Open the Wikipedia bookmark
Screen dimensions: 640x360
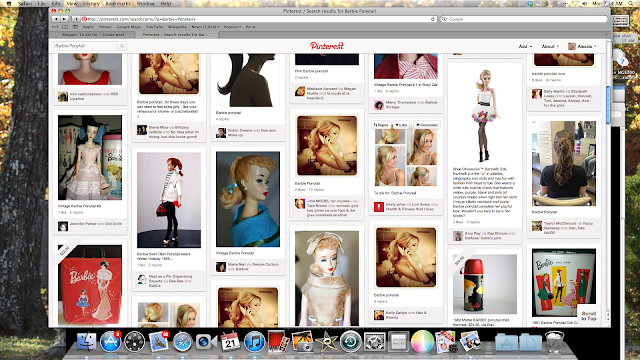(x=177, y=27)
